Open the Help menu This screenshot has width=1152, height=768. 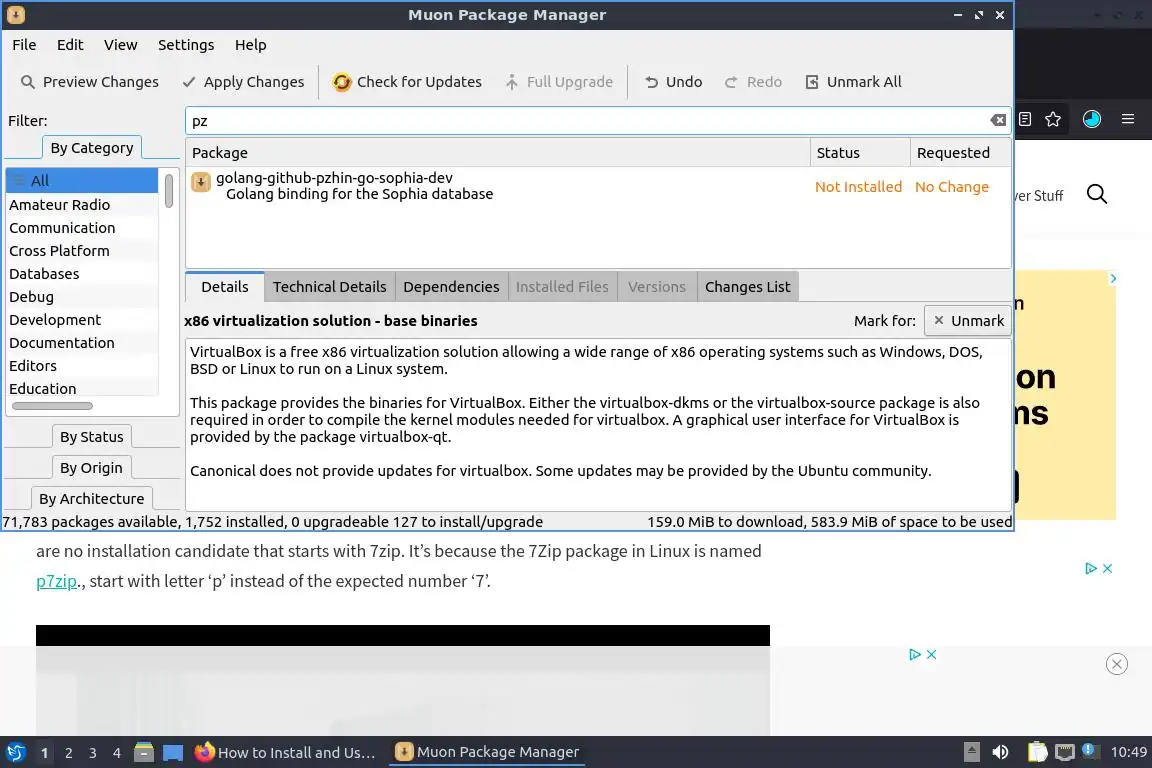pyautogui.click(x=251, y=45)
